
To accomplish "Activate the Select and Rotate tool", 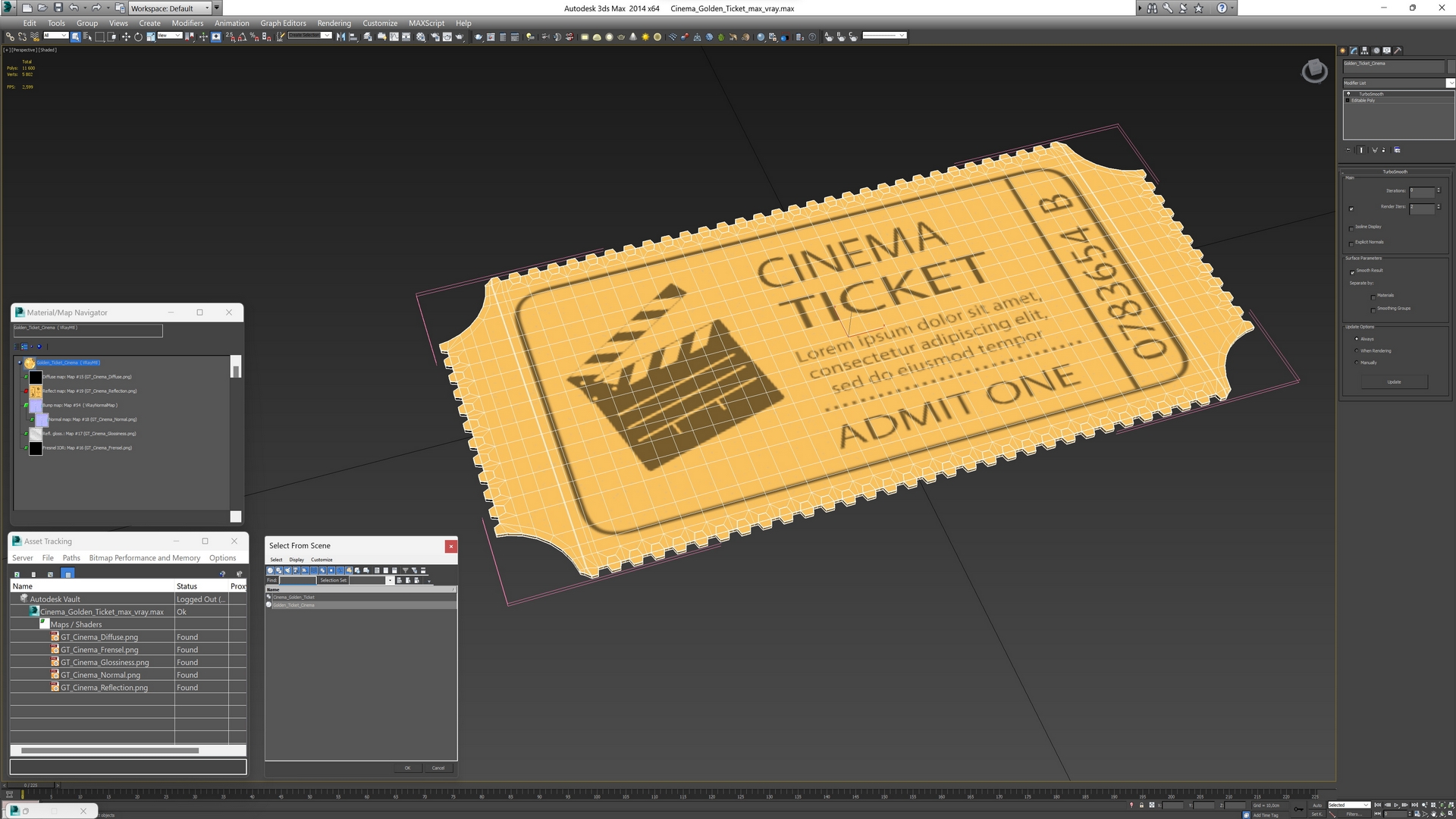I will [x=138, y=36].
